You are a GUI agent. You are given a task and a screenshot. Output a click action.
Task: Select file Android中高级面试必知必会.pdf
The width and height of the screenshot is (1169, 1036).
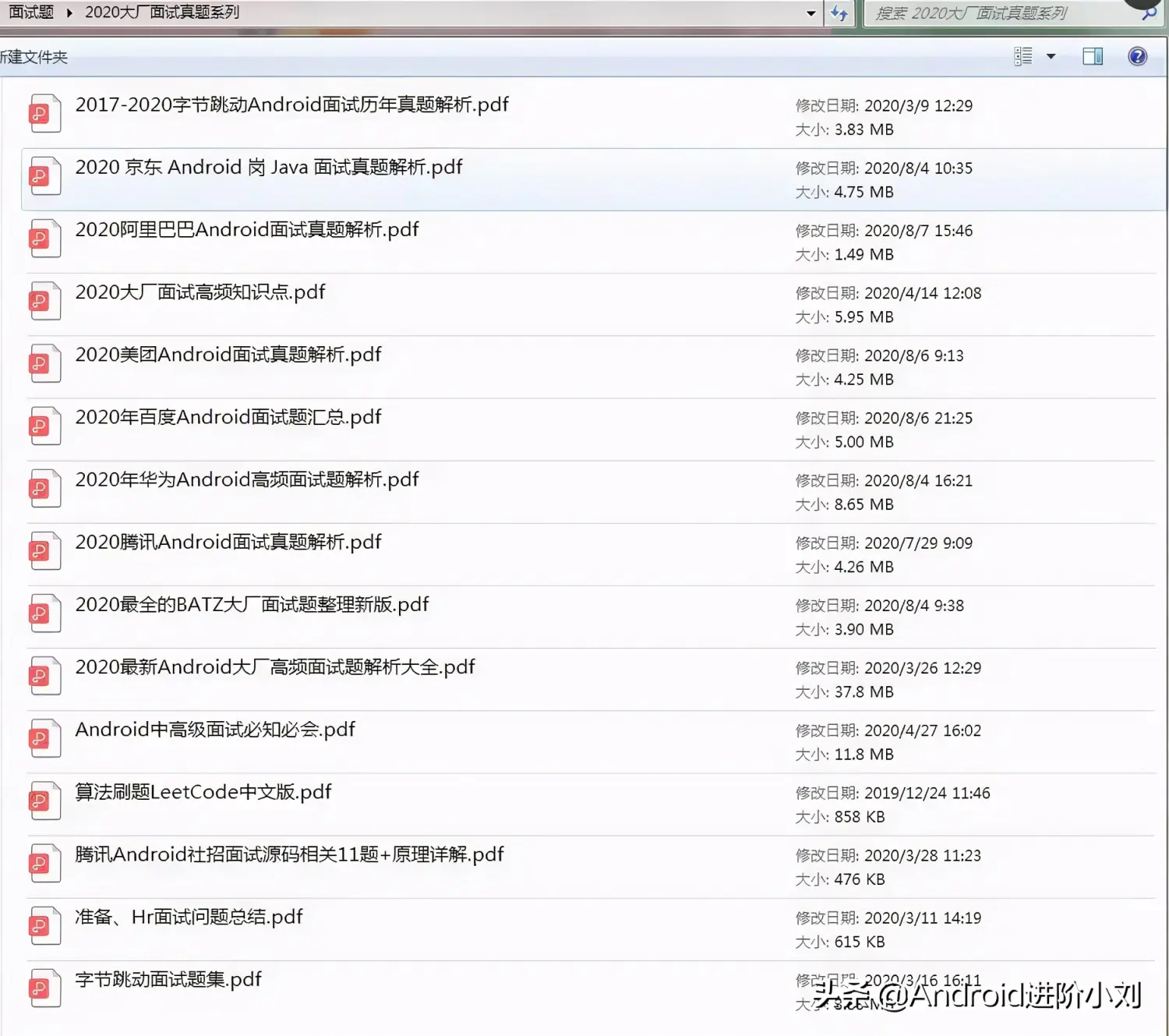point(215,729)
